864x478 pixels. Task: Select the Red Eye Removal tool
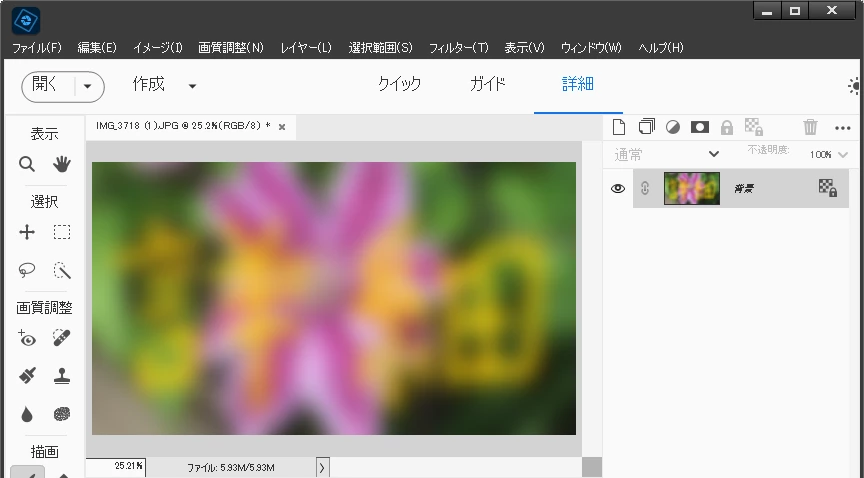(x=26, y=338)
